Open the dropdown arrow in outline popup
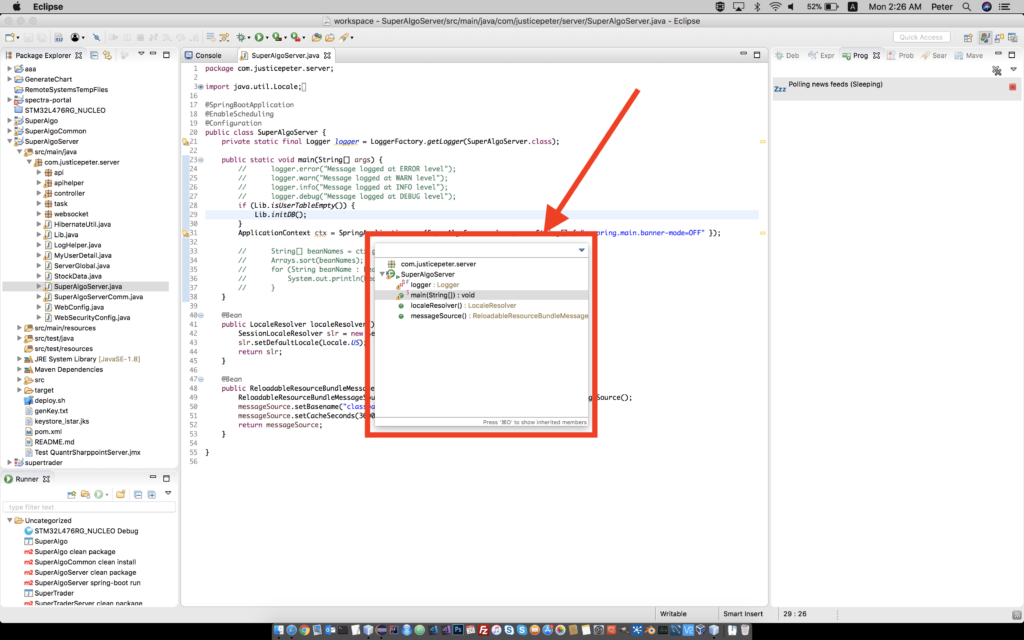The image size is (1024, 640). tap(581, 250)
